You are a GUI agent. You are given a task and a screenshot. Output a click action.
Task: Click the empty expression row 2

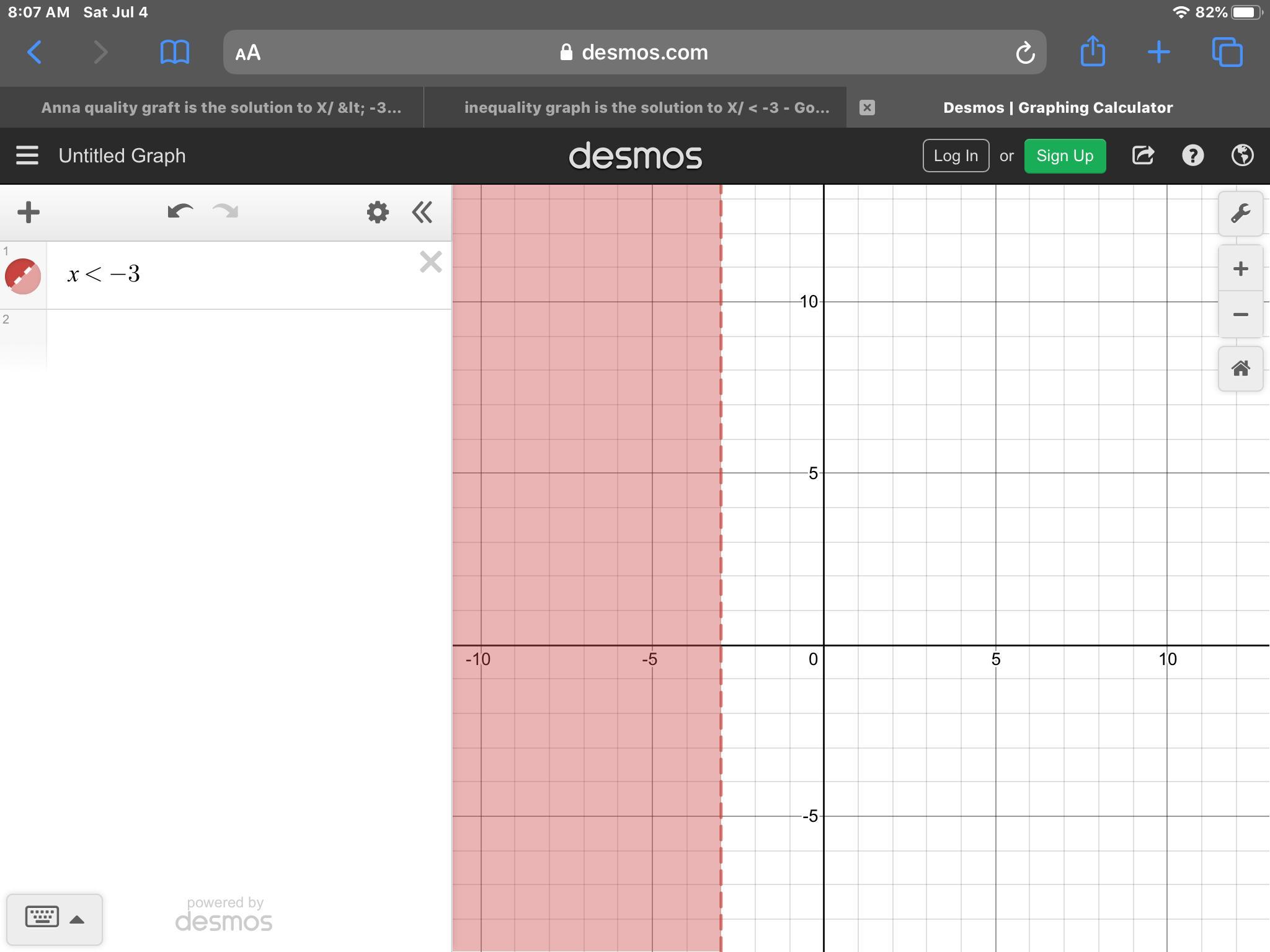point(248,340)
